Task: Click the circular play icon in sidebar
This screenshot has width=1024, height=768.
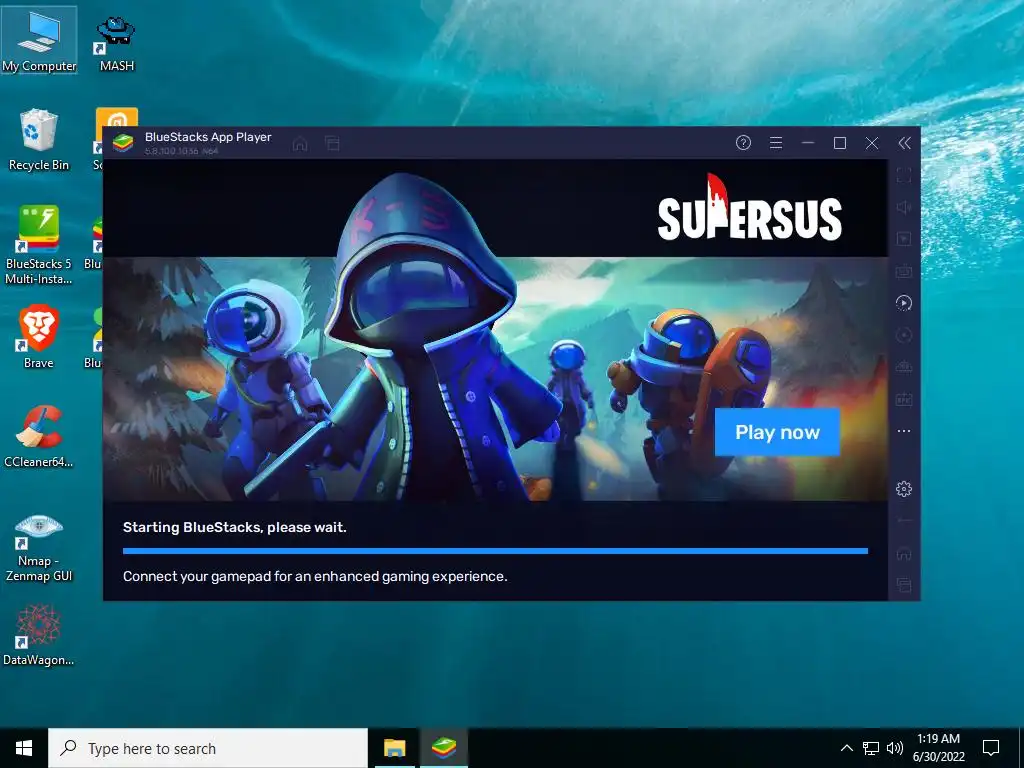Action: [904, 303]
